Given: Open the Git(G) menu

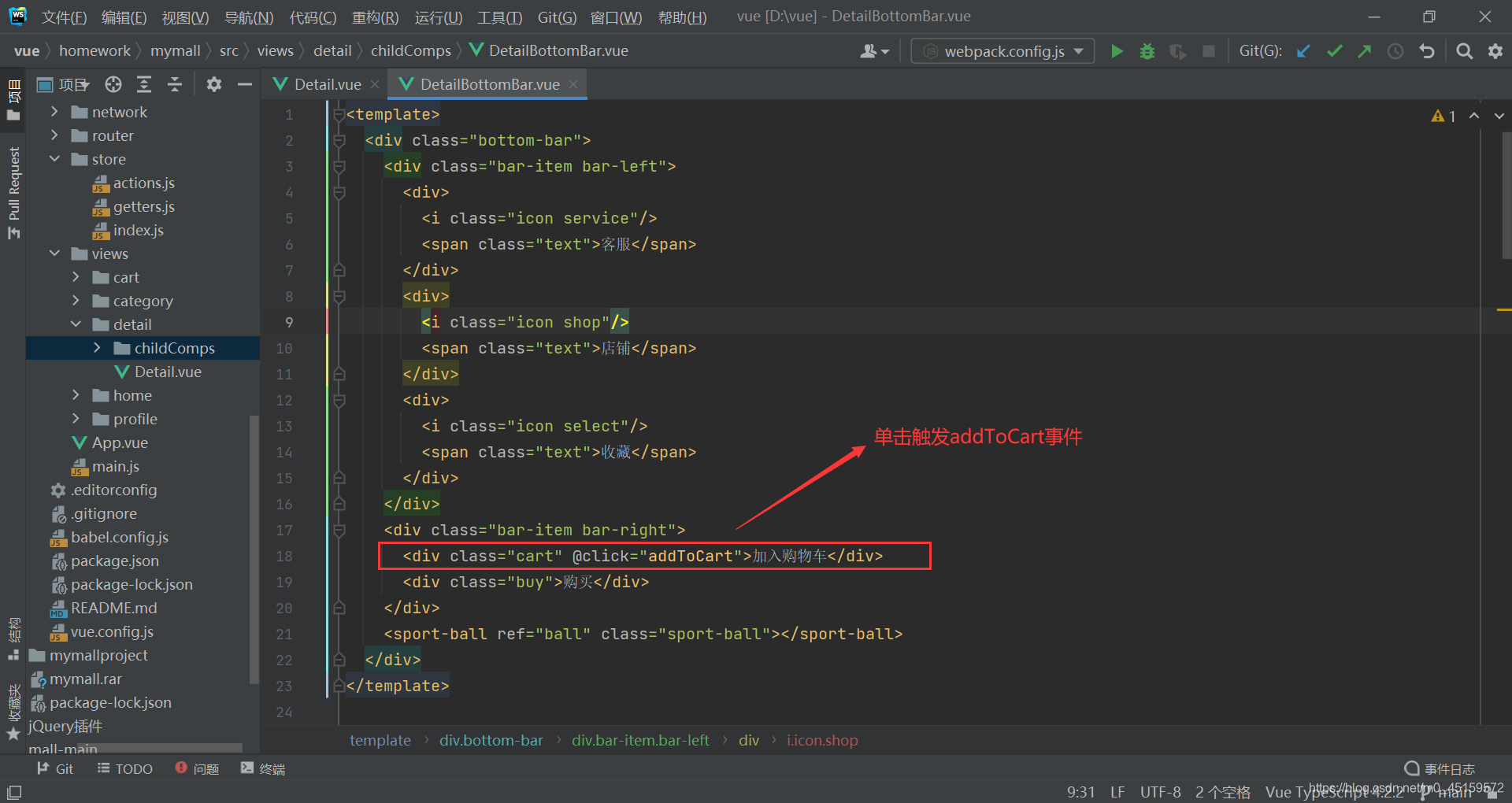Looking at the screenshot, I should 557,17.
